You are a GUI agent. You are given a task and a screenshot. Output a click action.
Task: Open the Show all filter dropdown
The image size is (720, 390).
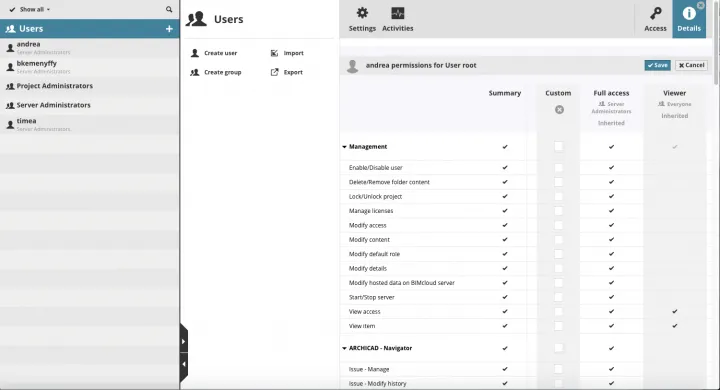[30, 9]
